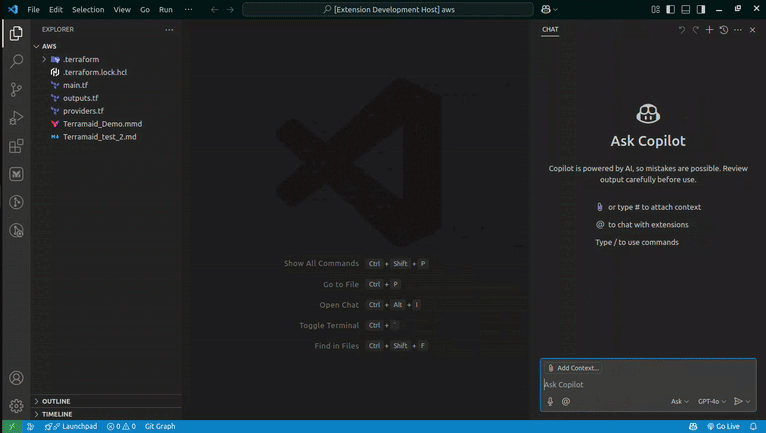Open Terramaid_test_2.md file
Viewport: 766px width, 433px height.
click(99, 137)
